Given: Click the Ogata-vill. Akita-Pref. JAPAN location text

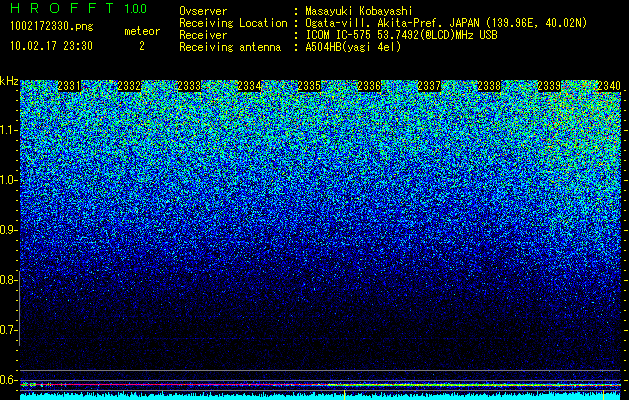Looking at the screenshot, I should tap(446, 23).
